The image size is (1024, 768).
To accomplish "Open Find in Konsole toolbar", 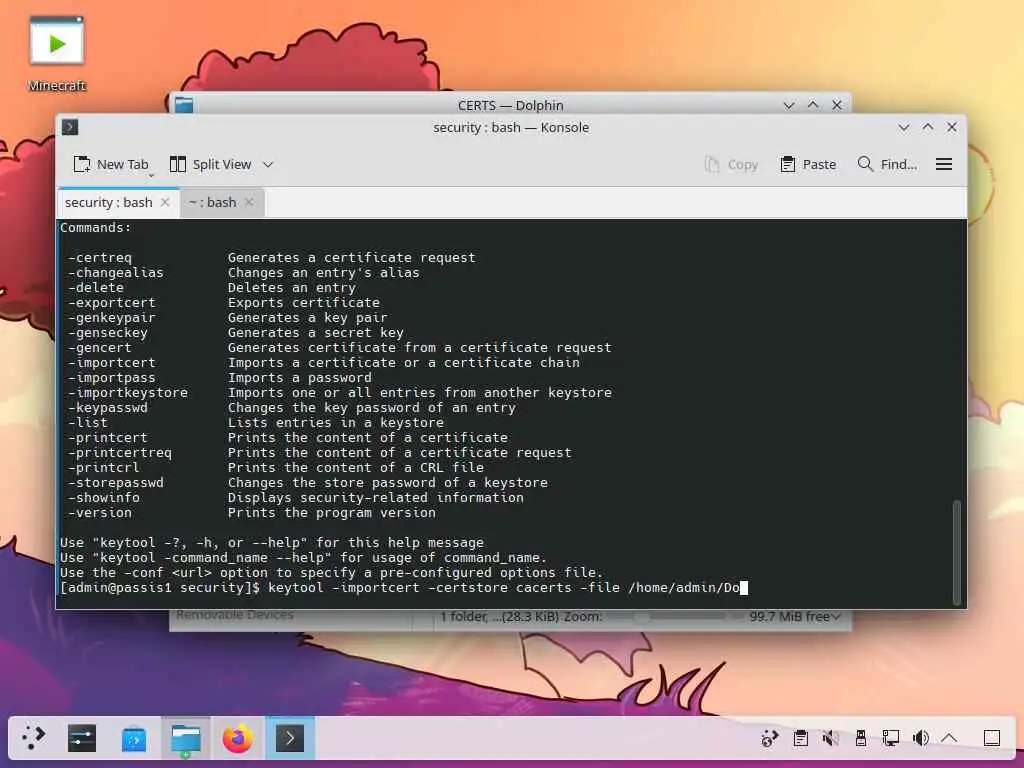I will pos(887,165).
